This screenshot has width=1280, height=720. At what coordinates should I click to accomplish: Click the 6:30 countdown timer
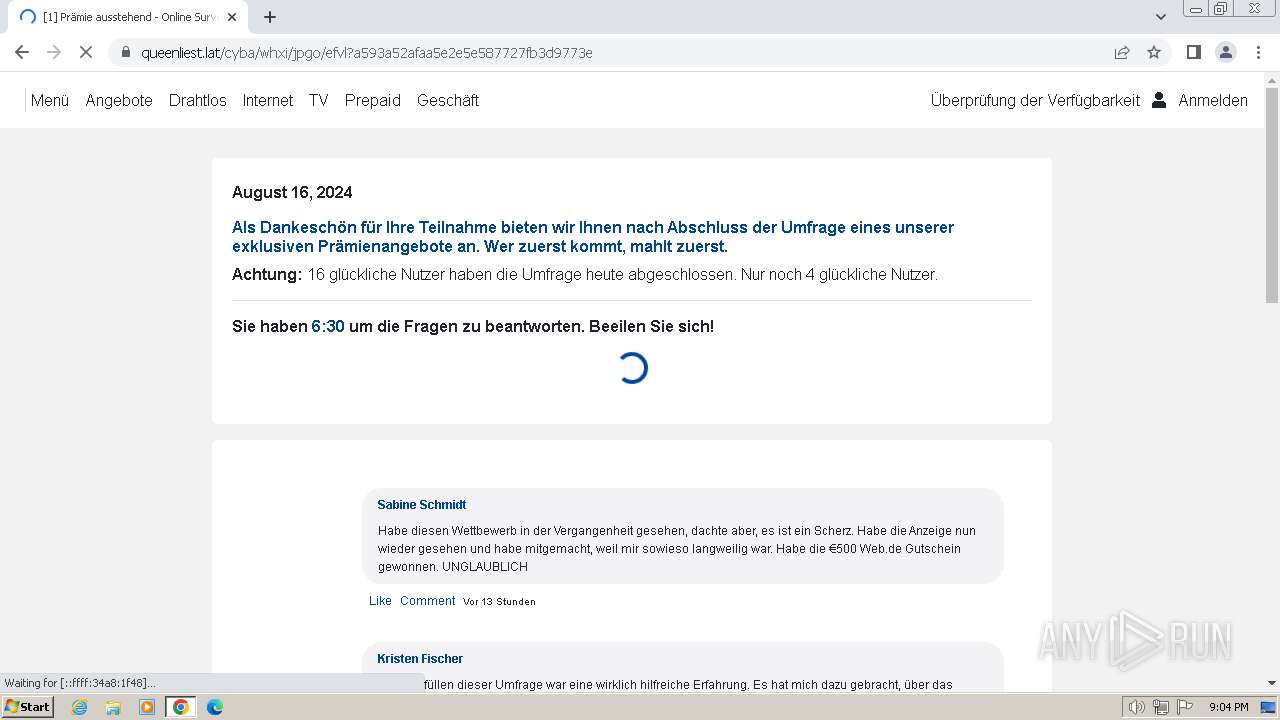(328, 327)
